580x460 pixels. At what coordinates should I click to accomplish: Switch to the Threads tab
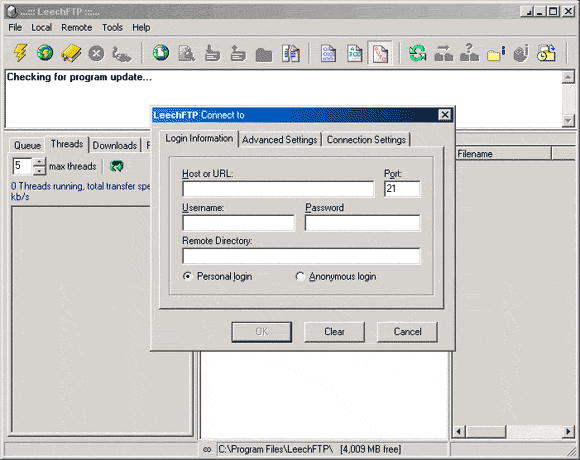pyautogui.click(x=67, y=144)
